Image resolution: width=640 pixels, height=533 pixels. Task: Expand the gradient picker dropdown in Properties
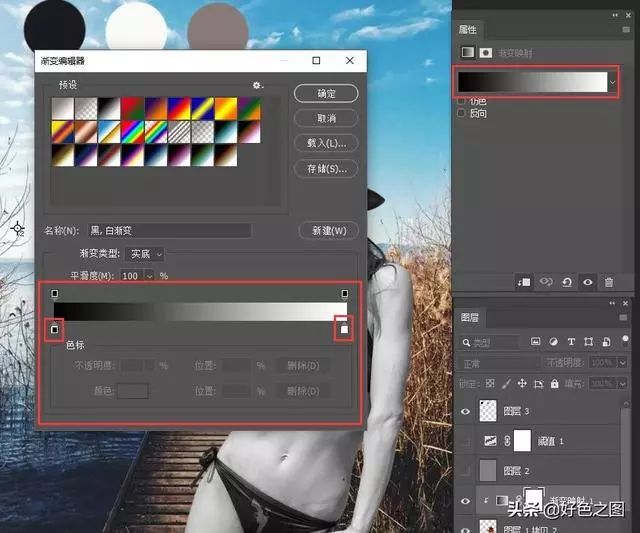(611, 83)
